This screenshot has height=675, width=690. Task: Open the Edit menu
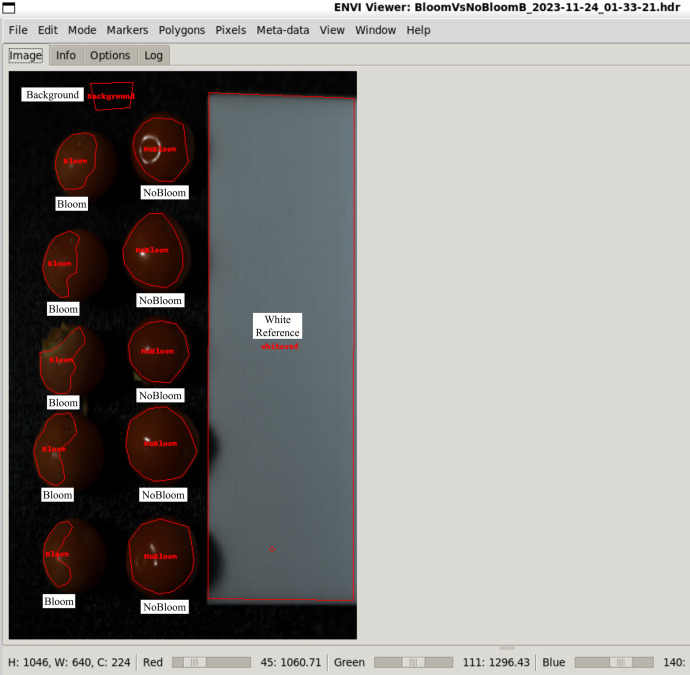[x=48, y=30]
